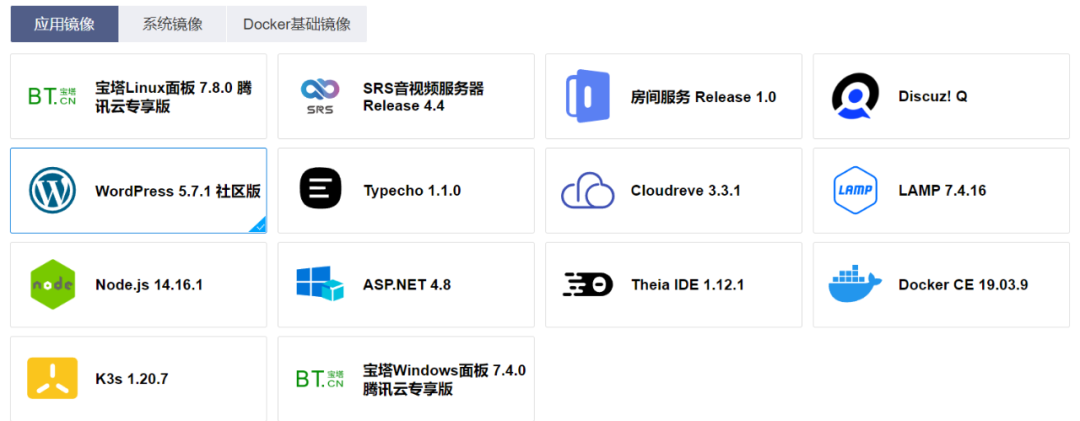Click the Theia IDE logo icon
Image resolution: width=1080 pixels, height=421 pixels.
pyautogui.click(x=588, y=285)
